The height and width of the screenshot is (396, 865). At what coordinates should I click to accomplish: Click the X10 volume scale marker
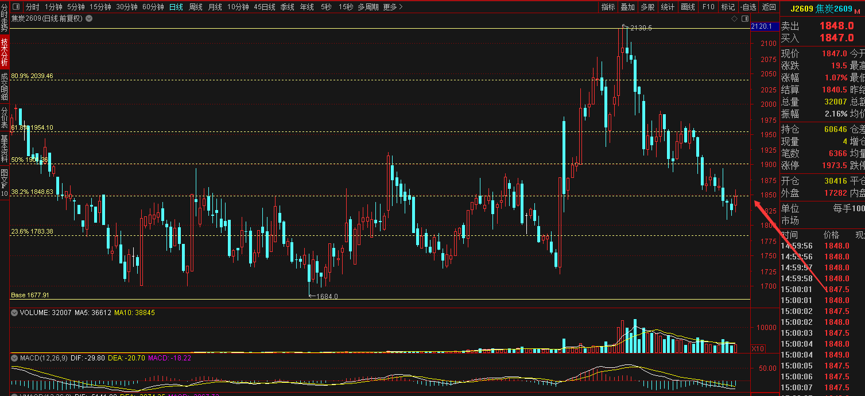tap(758, 349)
